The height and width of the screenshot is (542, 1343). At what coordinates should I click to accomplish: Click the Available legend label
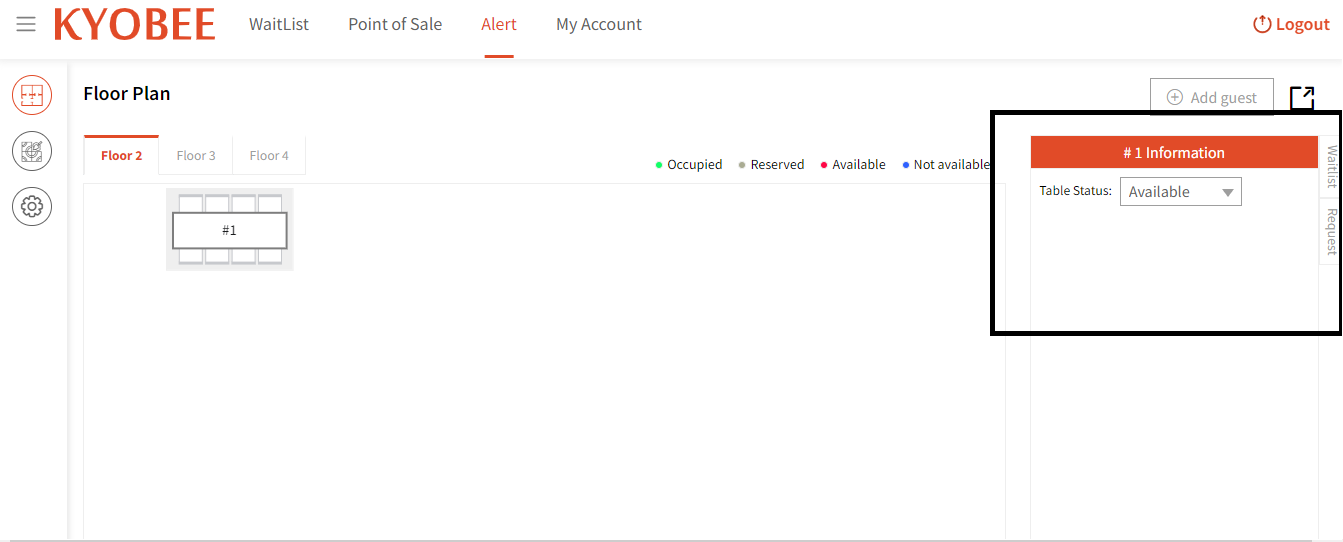click(x=859, y=165)
